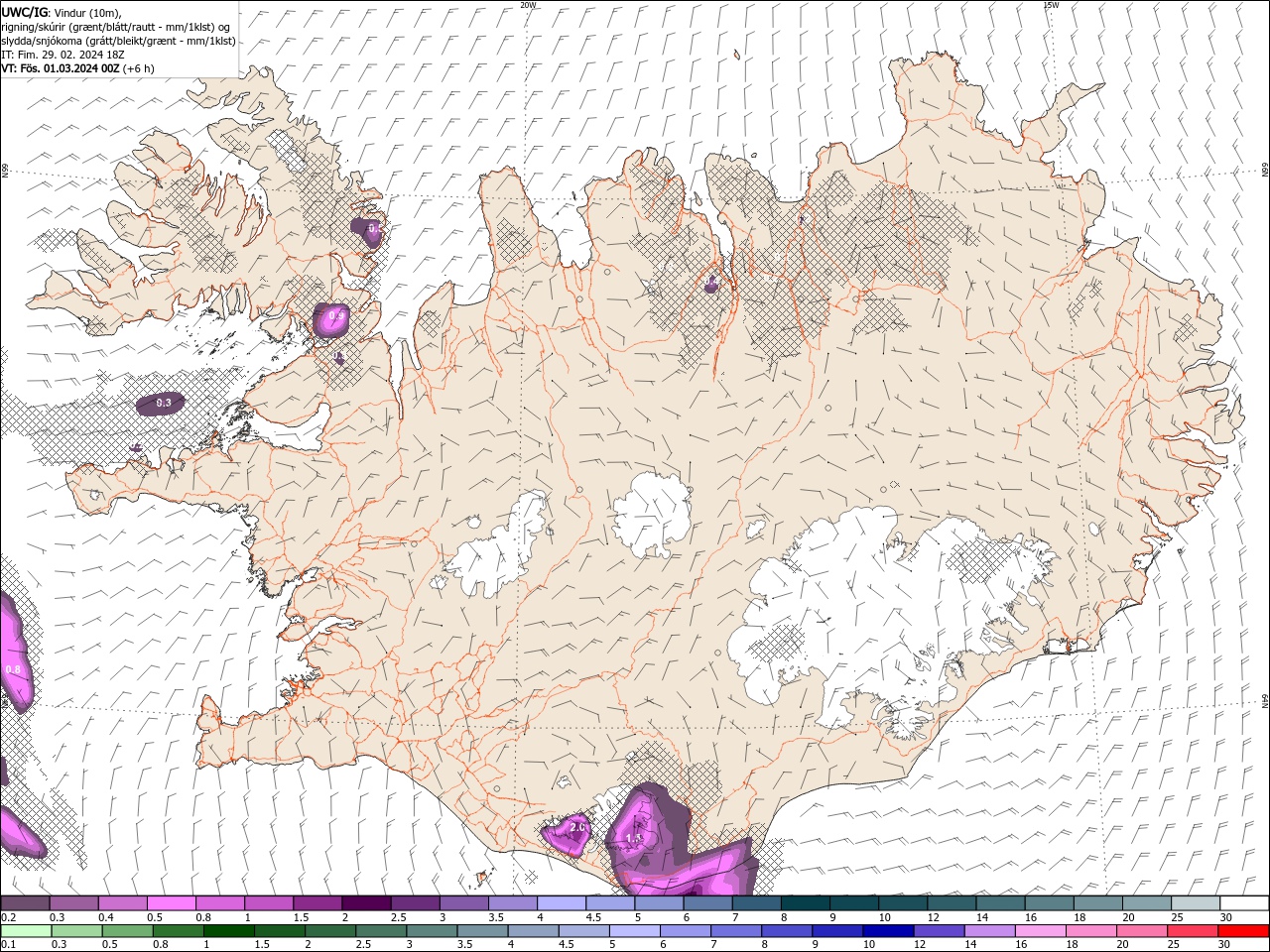Select the darkest green swatch labeled 1 in lower legend
Screen dimensions: 1270x952
tap(229, 931)
